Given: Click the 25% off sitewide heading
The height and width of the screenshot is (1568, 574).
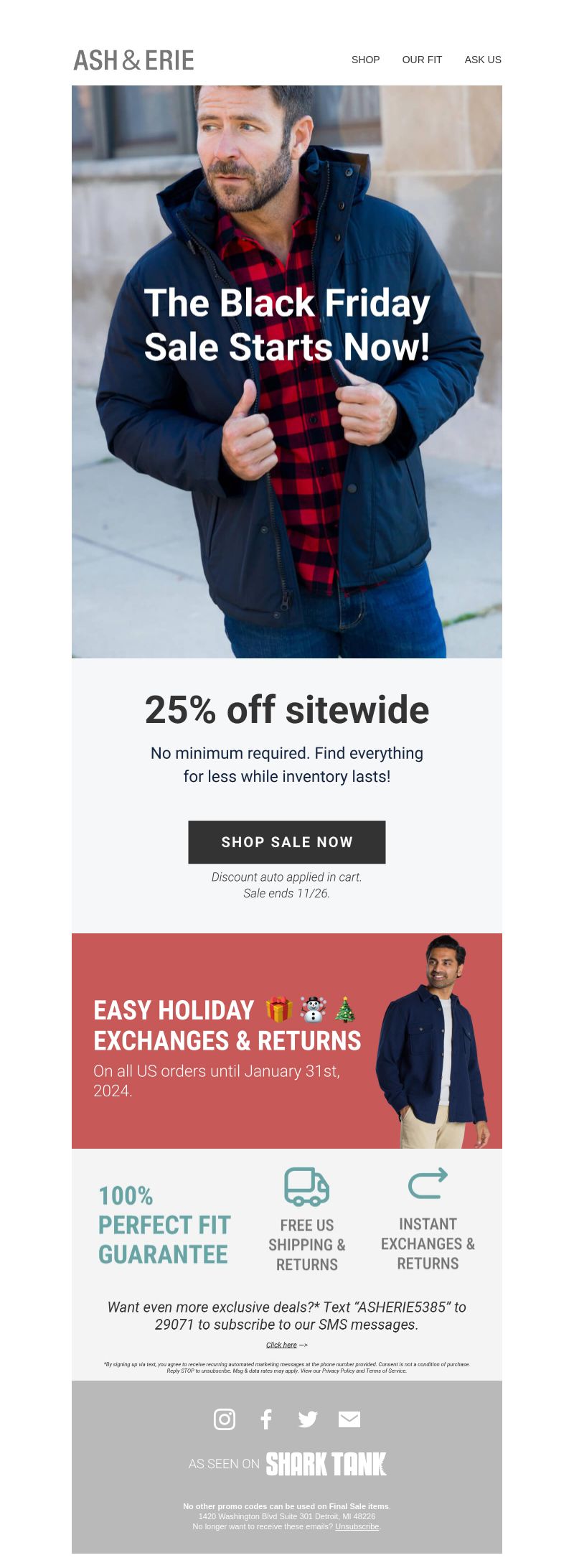Looking at the screenshot, I should (287, 709).
